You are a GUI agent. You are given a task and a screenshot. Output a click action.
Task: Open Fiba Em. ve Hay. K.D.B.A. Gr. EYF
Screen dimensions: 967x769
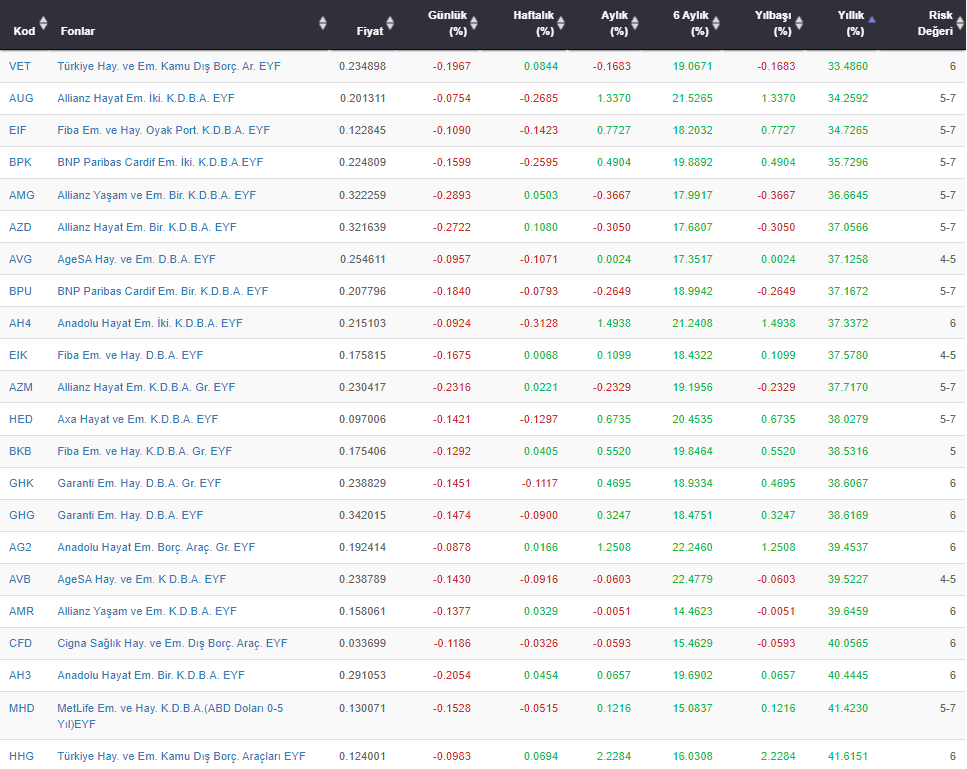pyautogui.click(x=145, y=452)
